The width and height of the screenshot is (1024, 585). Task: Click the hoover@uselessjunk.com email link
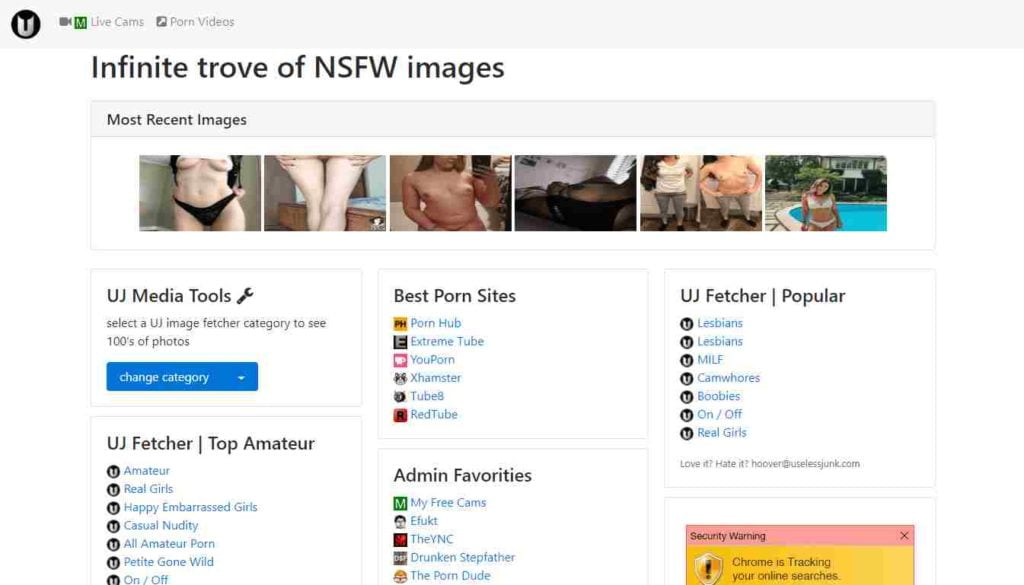(x=805, y=464)
